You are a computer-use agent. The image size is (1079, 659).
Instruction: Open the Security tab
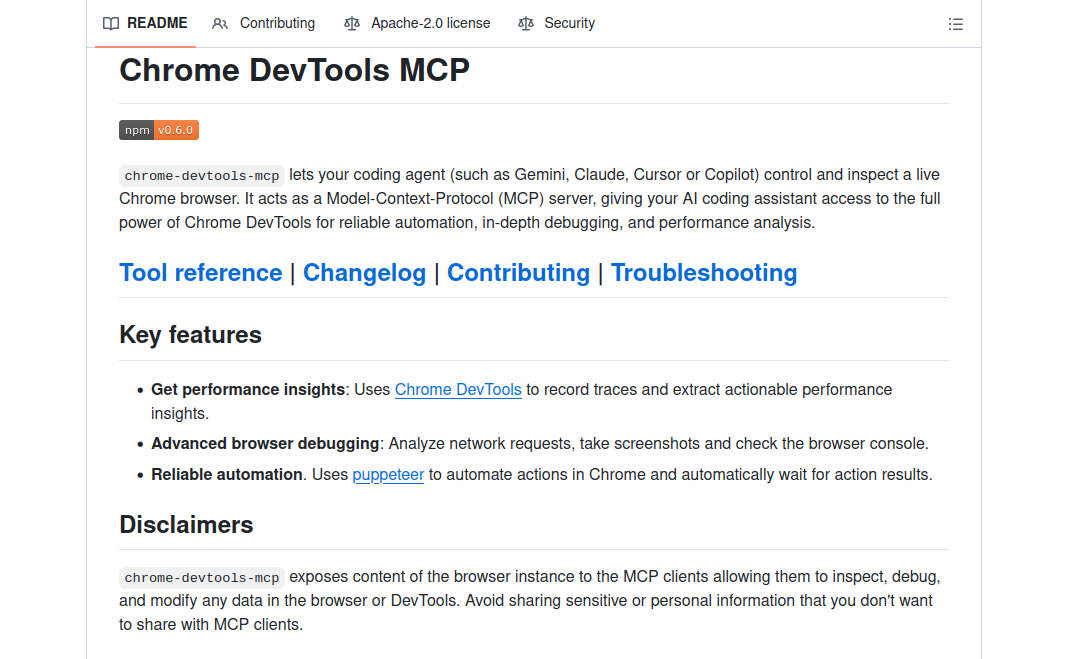coord(568,23)
